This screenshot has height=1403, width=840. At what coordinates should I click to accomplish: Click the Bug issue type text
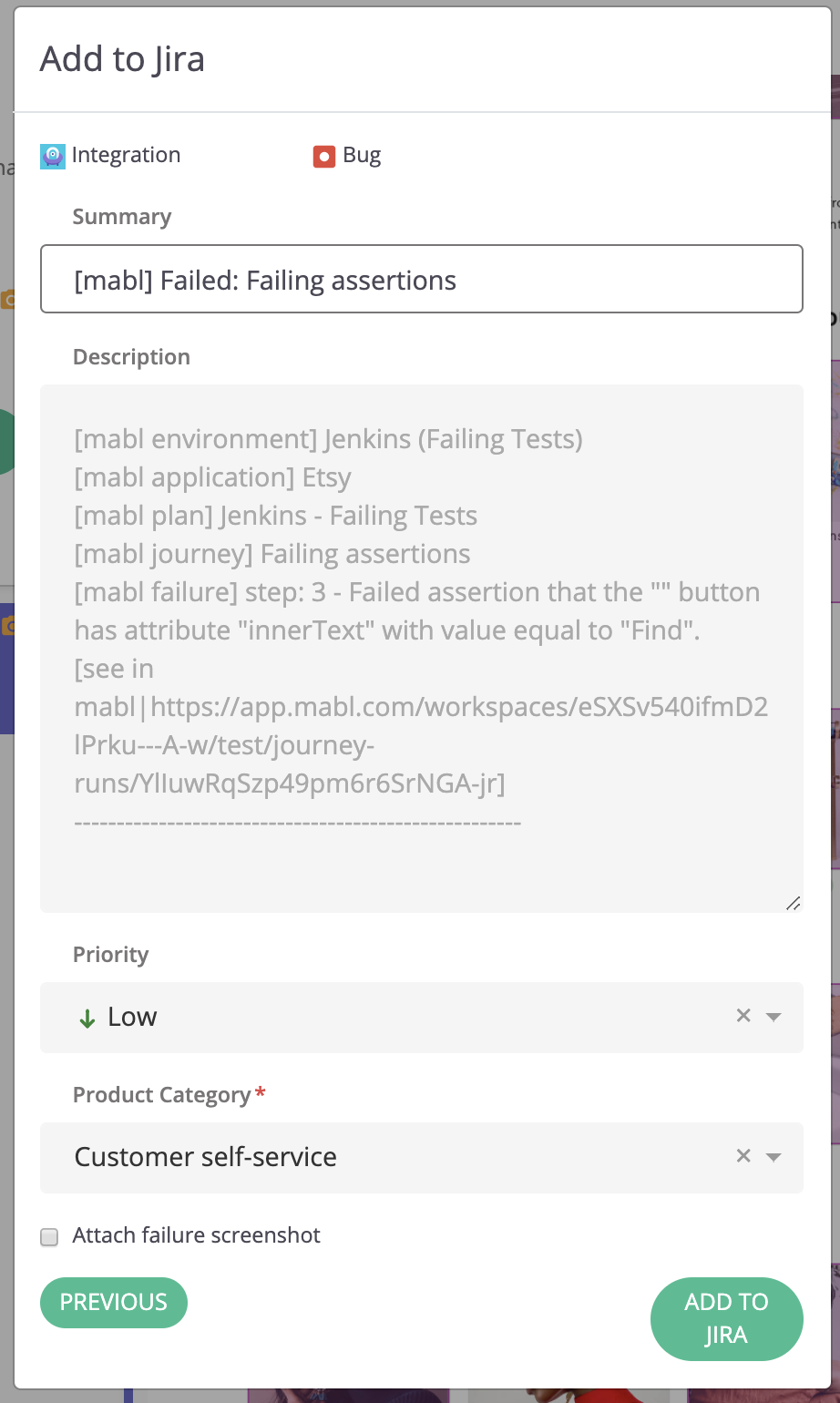(362, 155)
